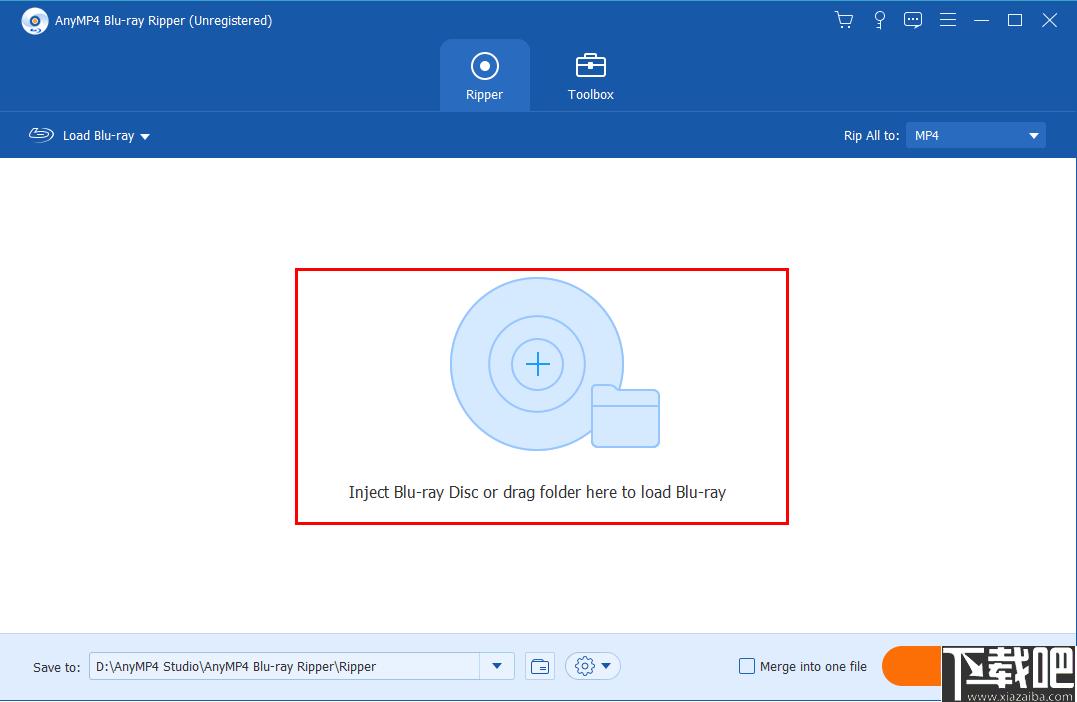
Task: Expand the Load Blu-ray dropdown arrow
Action: point(145,137)
